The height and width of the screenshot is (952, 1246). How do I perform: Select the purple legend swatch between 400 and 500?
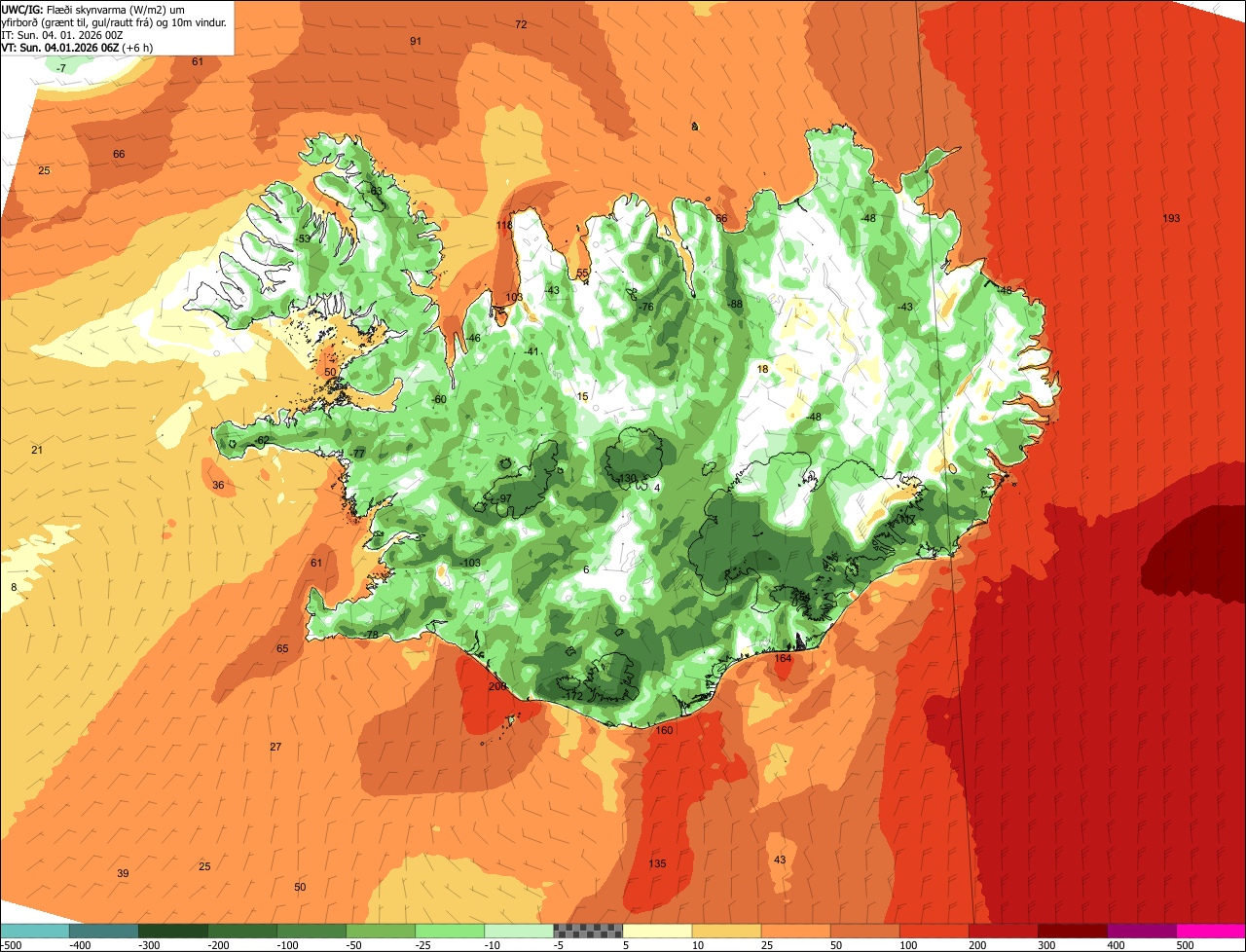click(x=1142, y=931)
